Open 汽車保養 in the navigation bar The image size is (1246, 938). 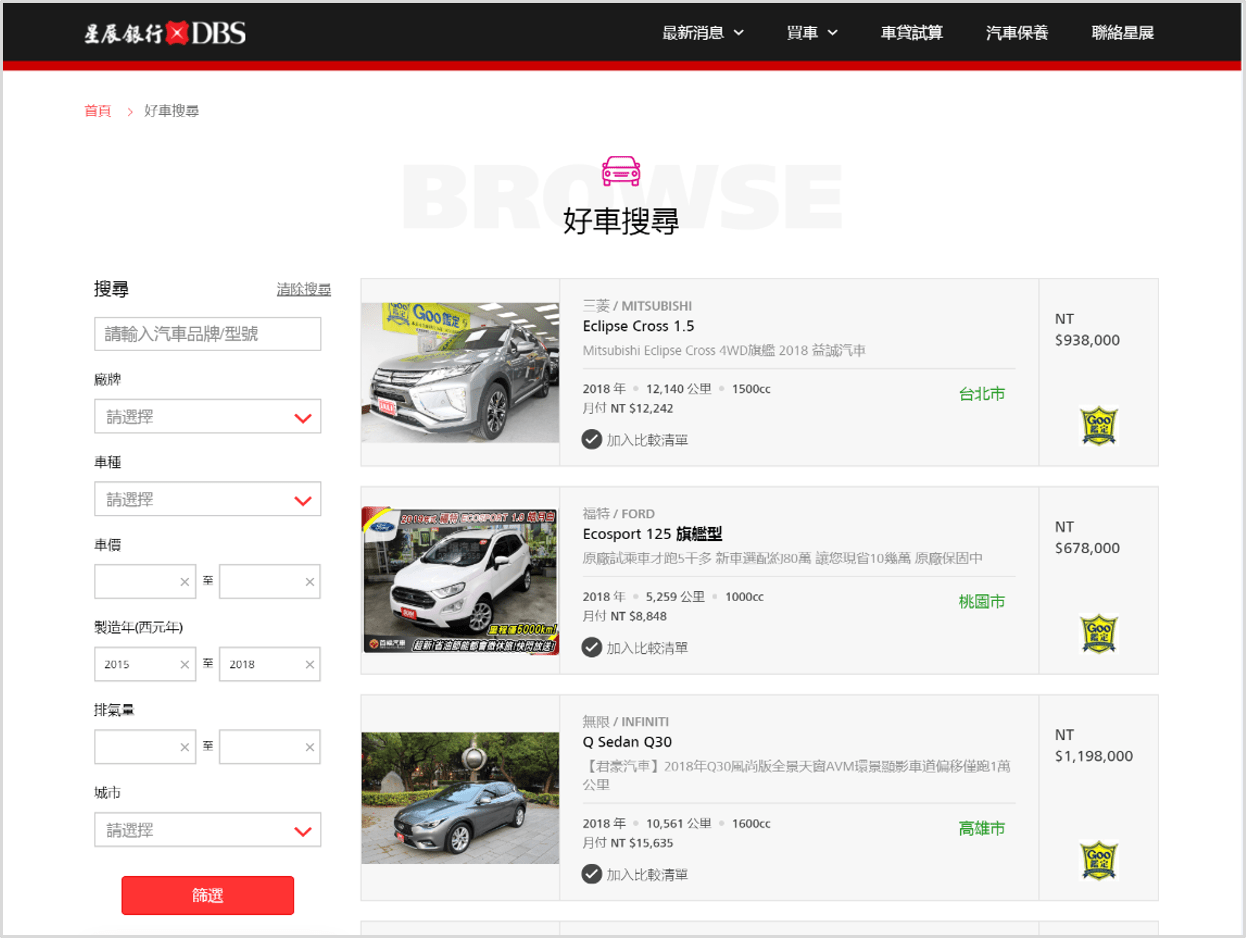click(x=1017, y=33)
